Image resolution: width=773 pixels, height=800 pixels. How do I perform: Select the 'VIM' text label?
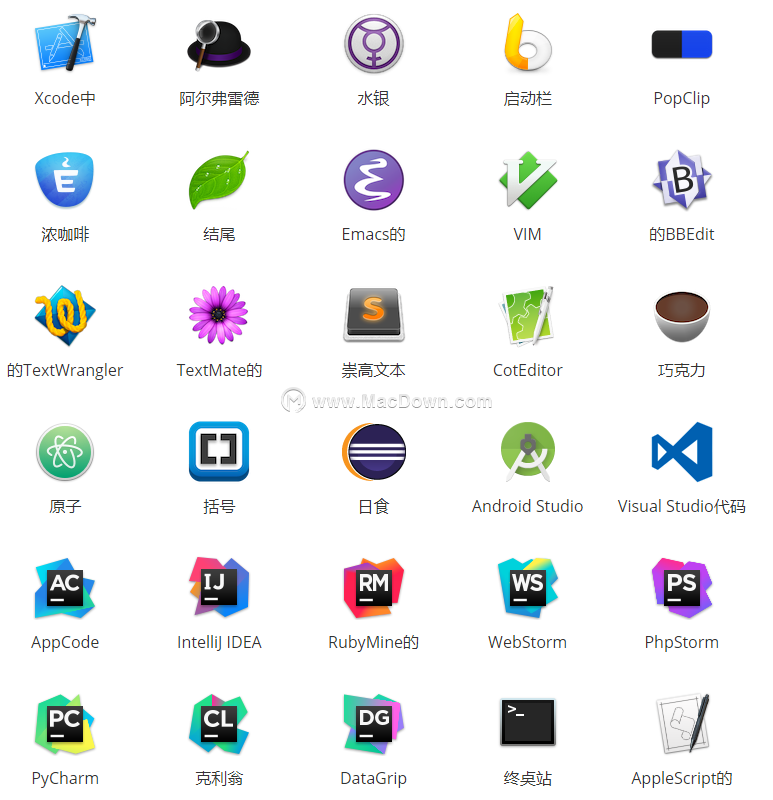[x=528, y=234]
